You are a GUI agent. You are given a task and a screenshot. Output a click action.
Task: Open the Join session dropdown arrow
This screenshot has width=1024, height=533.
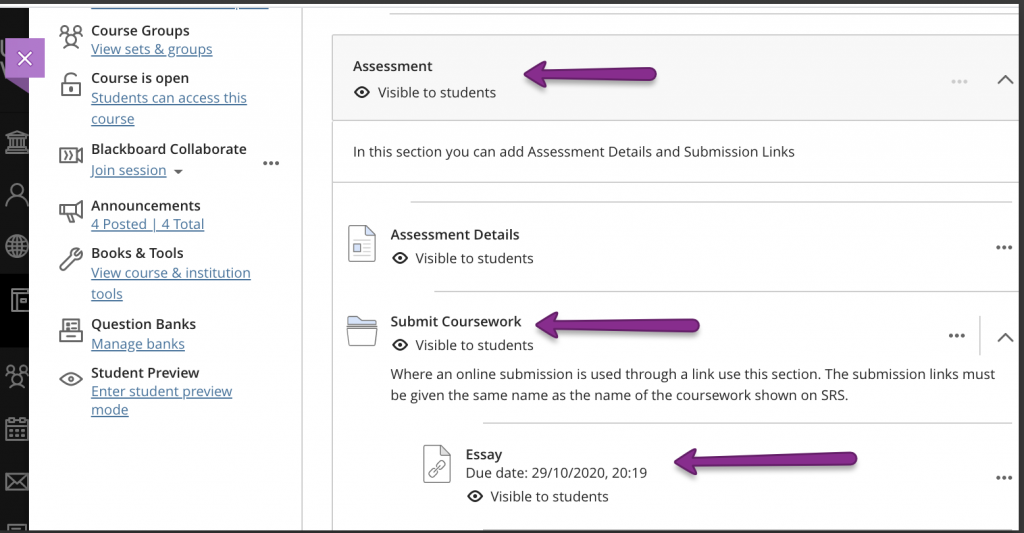pyautogui.click(x=178, y=172)
